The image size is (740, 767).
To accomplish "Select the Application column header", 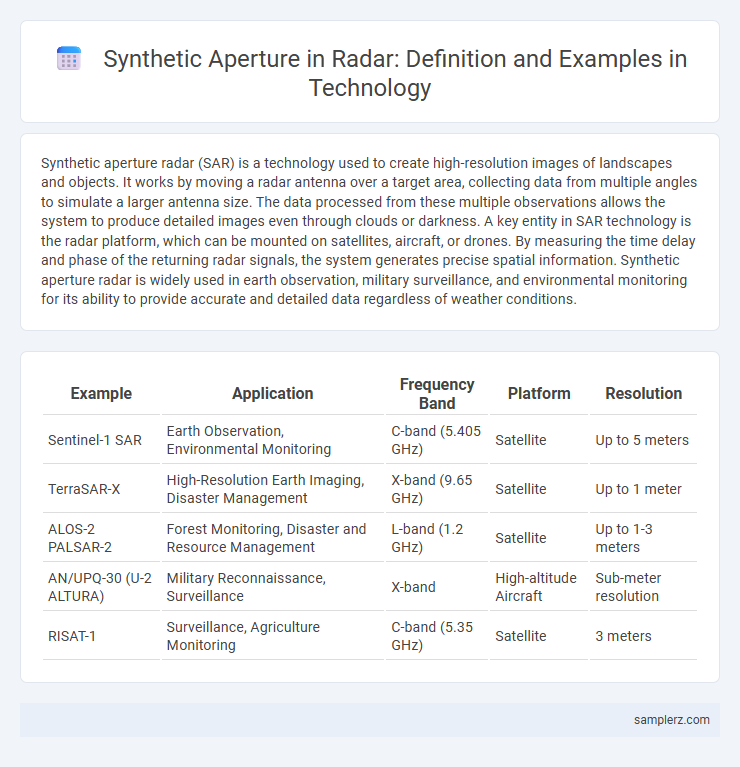I will tap(273, 394).
